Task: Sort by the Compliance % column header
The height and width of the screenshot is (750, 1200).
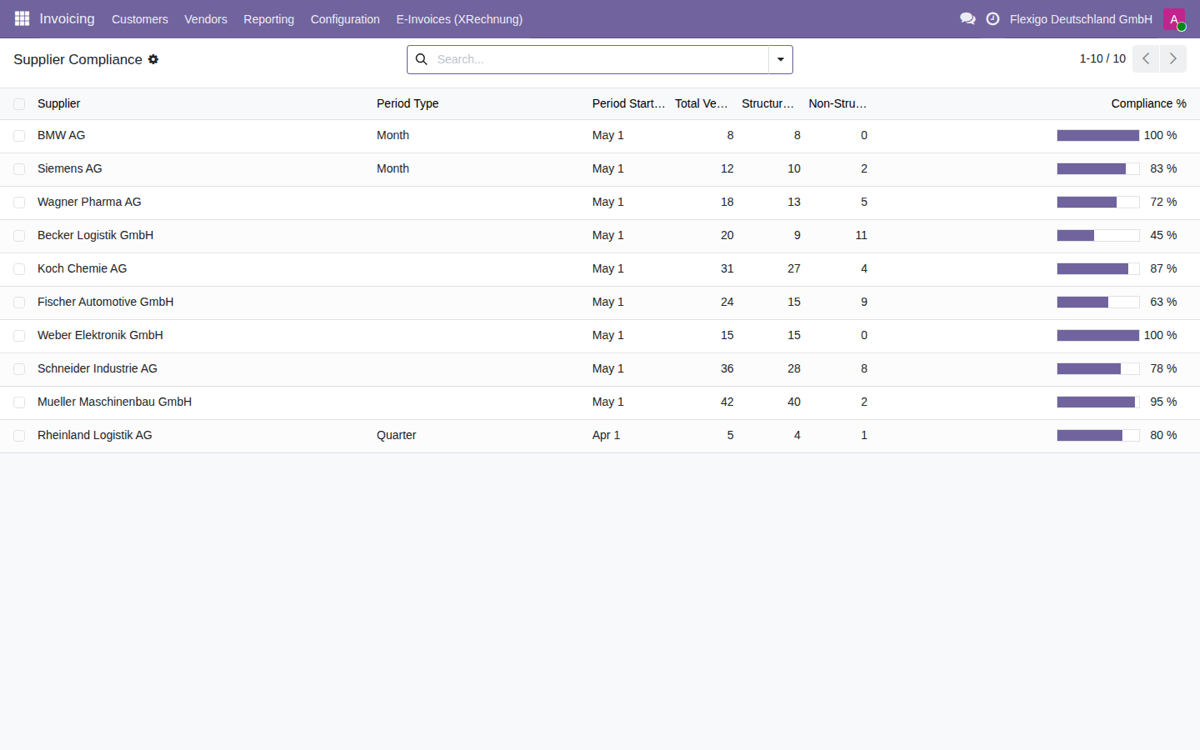Action: (1149, 104)
